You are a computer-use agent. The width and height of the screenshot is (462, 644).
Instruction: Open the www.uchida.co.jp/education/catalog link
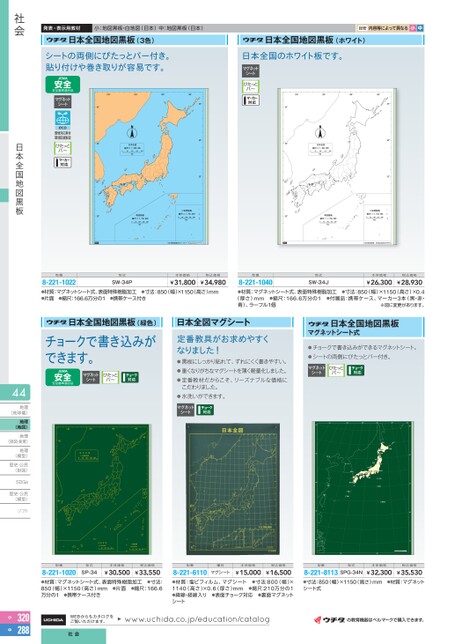click(x=197, y=619)
